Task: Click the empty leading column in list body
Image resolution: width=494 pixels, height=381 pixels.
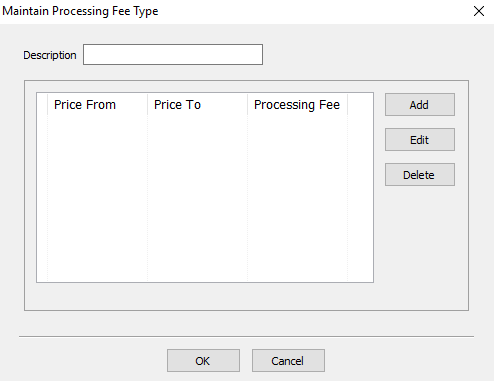Action: (x=42, y=198)
